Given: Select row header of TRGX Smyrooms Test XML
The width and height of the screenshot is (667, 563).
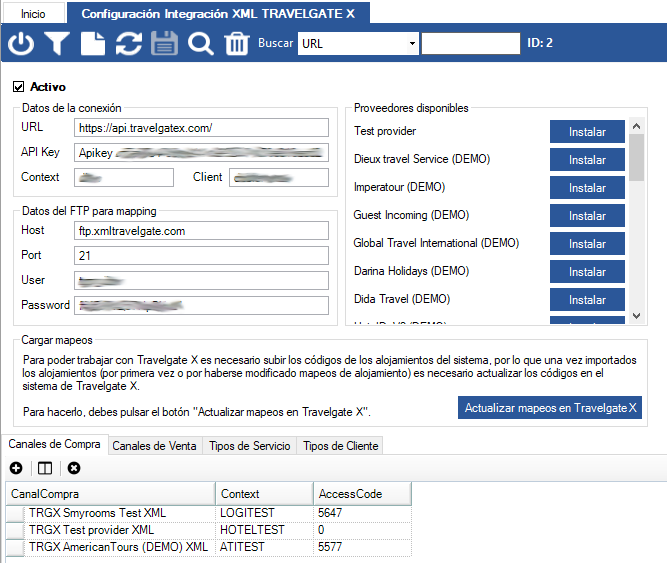Looking at the screenshot, I should [x=15, y=514].
